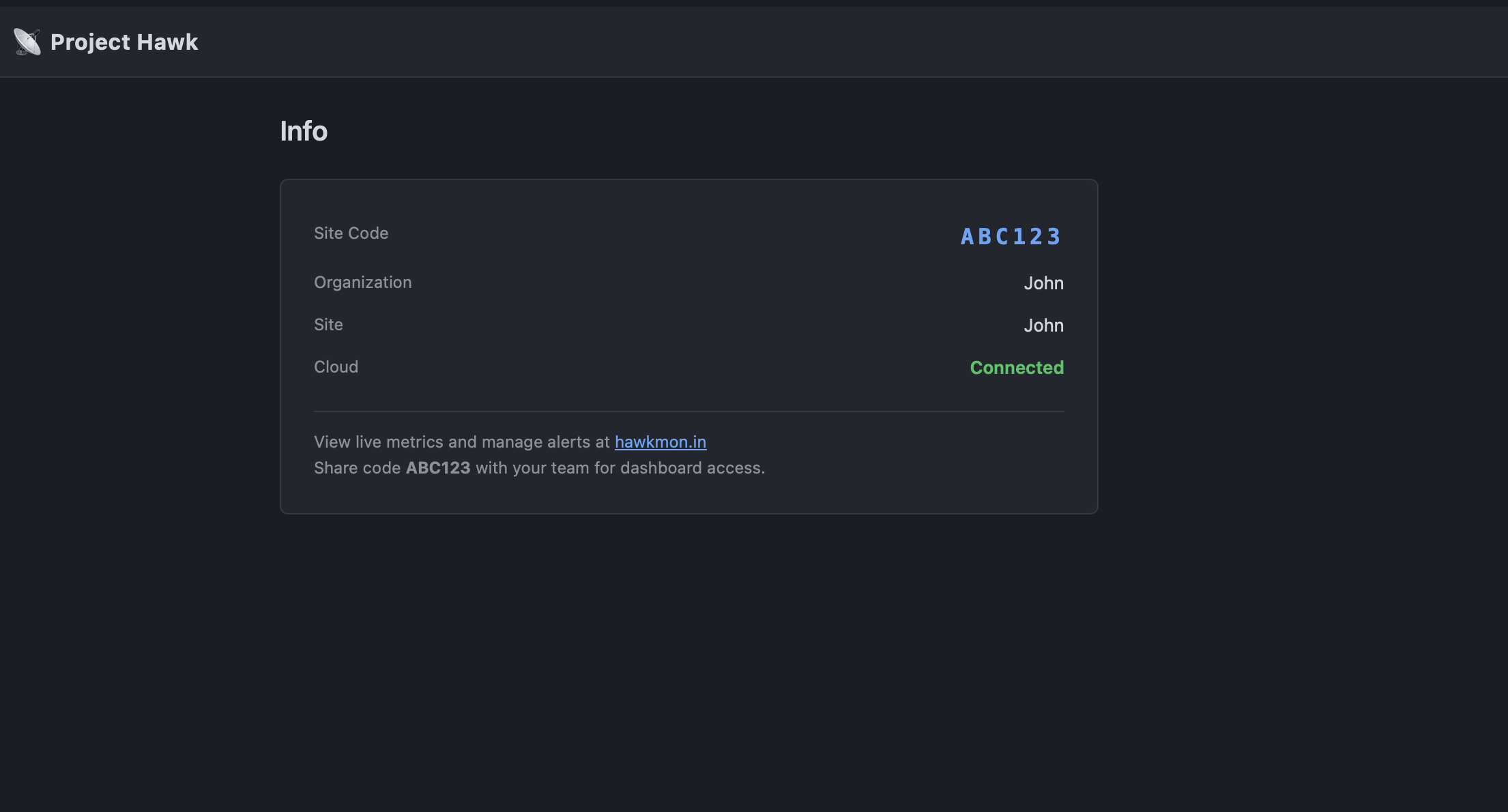Screen dimensions: 1508x812
Task: Click the Organization label
Action: pos(362,282)
